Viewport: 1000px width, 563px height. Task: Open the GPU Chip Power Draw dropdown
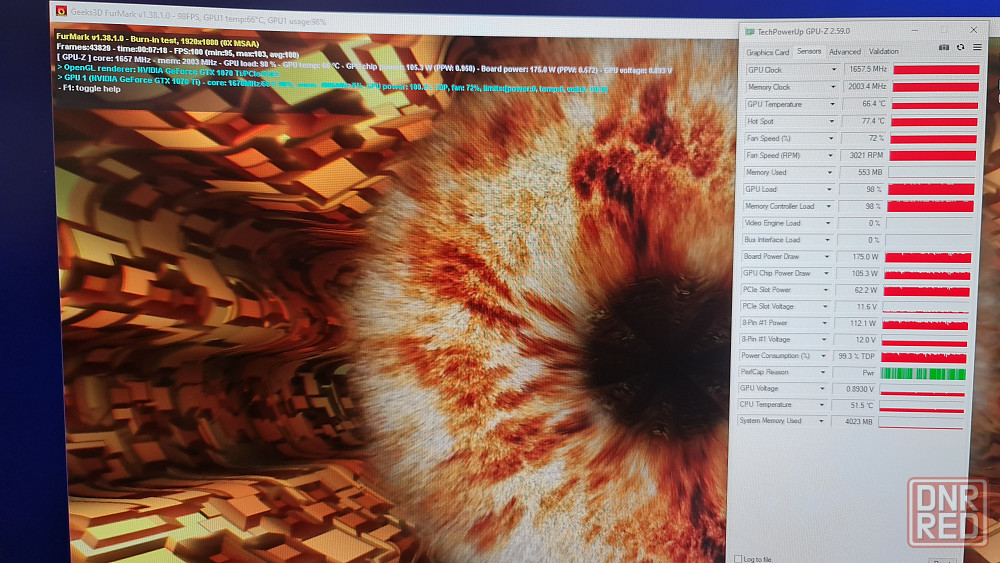point(825,273)
